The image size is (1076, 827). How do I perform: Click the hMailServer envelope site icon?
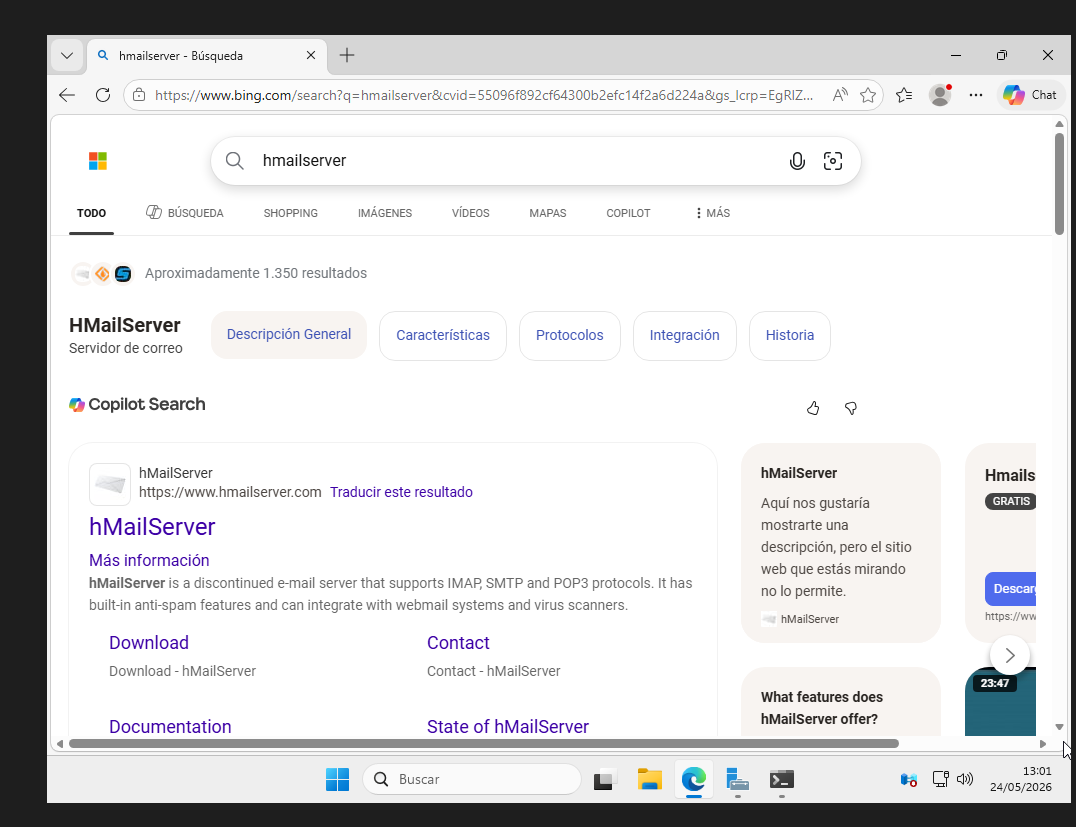click(x=110, y=485)
